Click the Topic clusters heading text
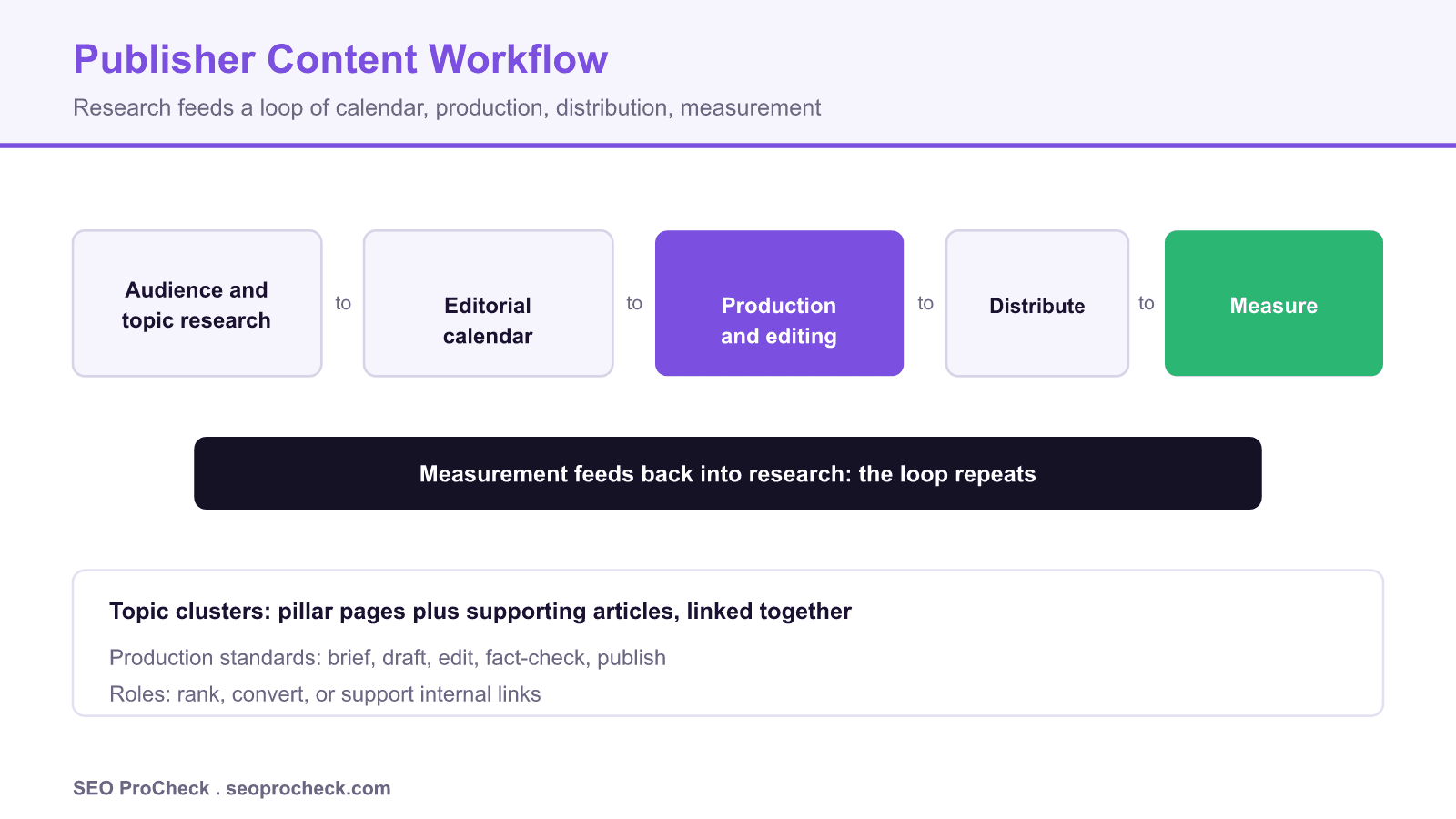 click(x=480, y=611)
